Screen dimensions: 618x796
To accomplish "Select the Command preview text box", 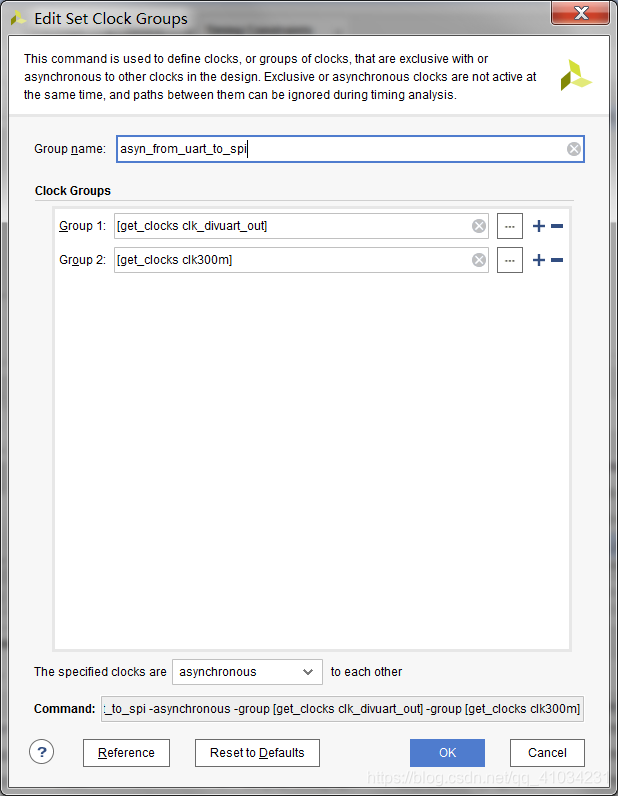I will click(342, 709).
